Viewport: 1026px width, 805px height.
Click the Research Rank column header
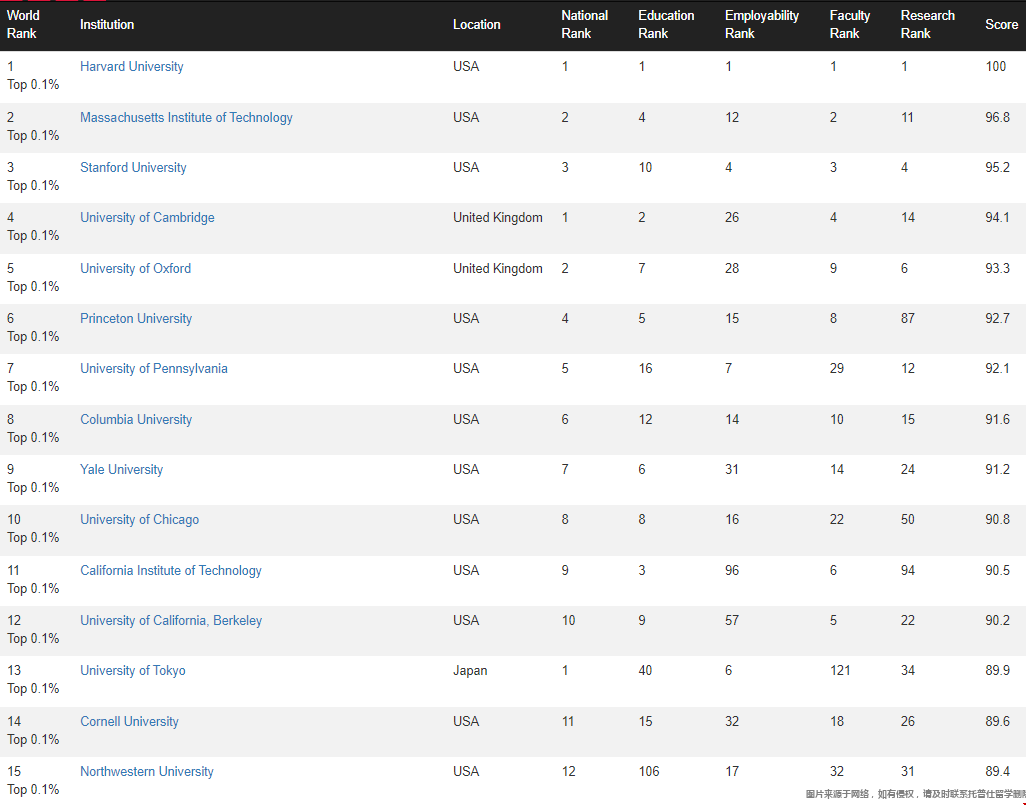click(927, 25)
